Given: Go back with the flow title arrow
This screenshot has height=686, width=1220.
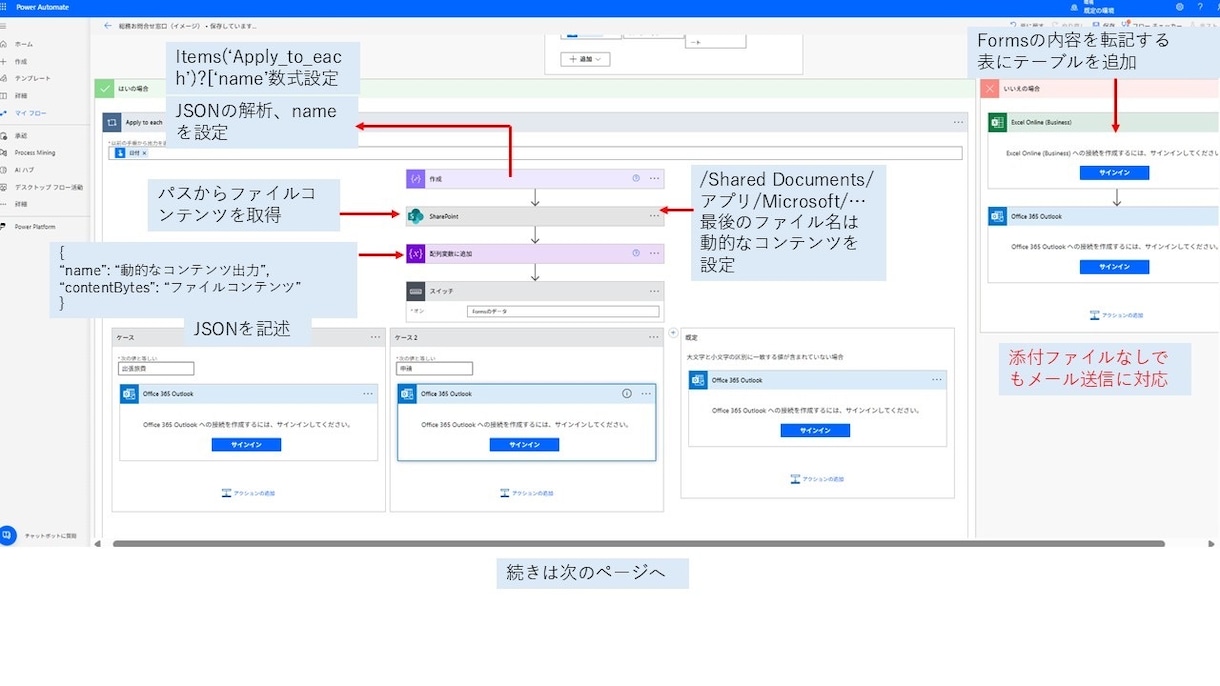Looking at the screenshot, I should click(x=108, y=26).
